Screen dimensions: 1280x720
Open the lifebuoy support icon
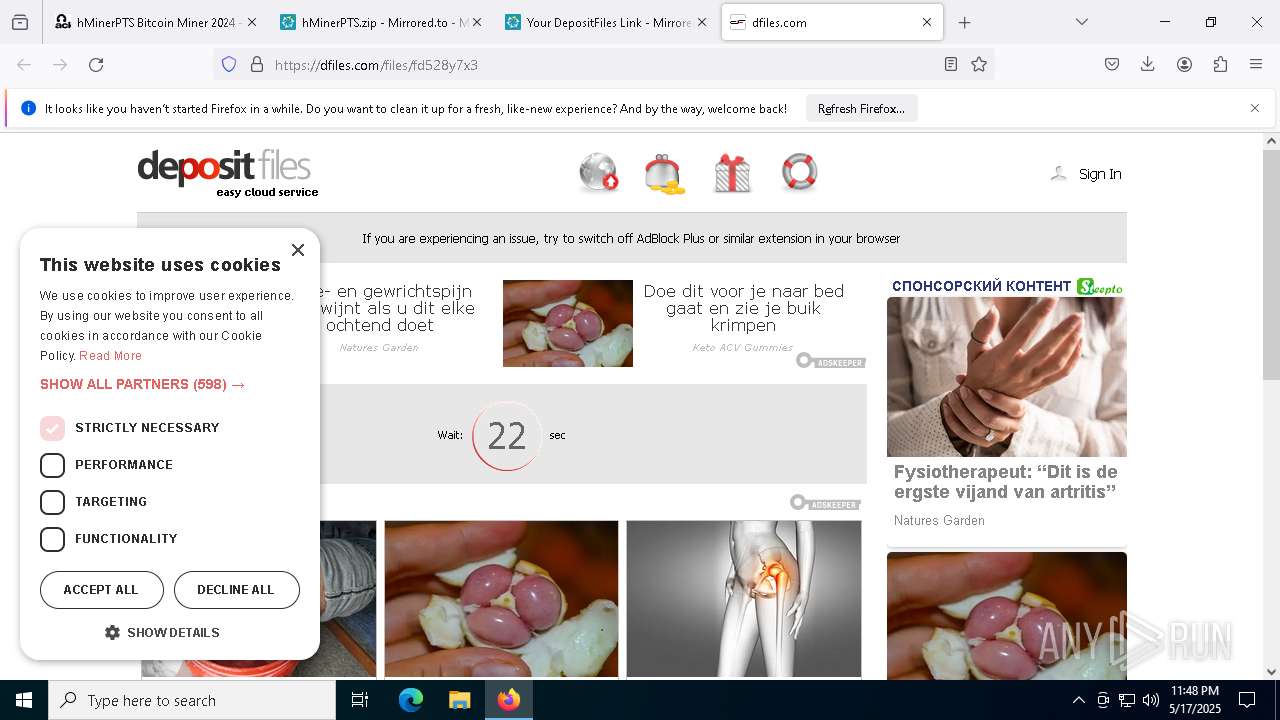(800, 172)
